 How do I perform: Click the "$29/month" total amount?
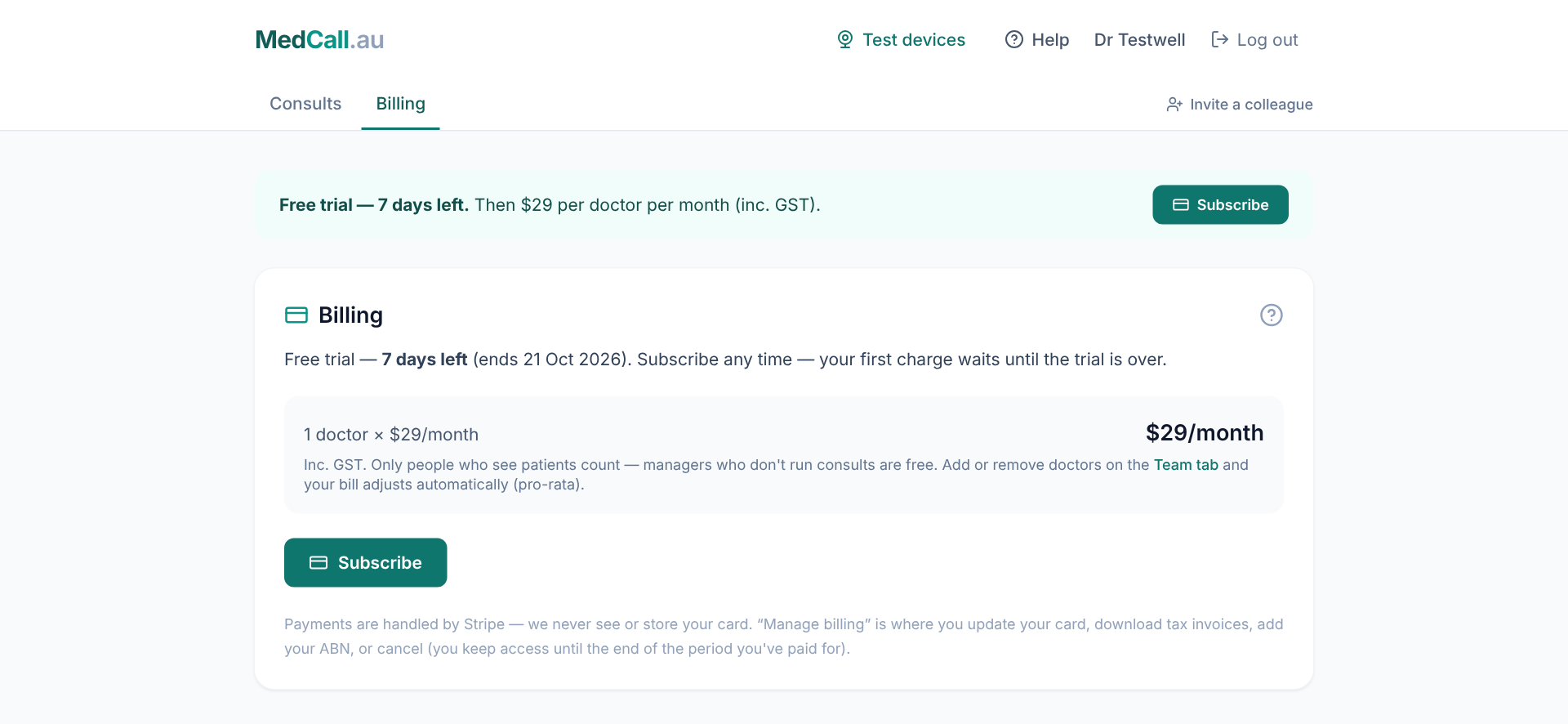pyautogui.click(x=1205, y=432)
